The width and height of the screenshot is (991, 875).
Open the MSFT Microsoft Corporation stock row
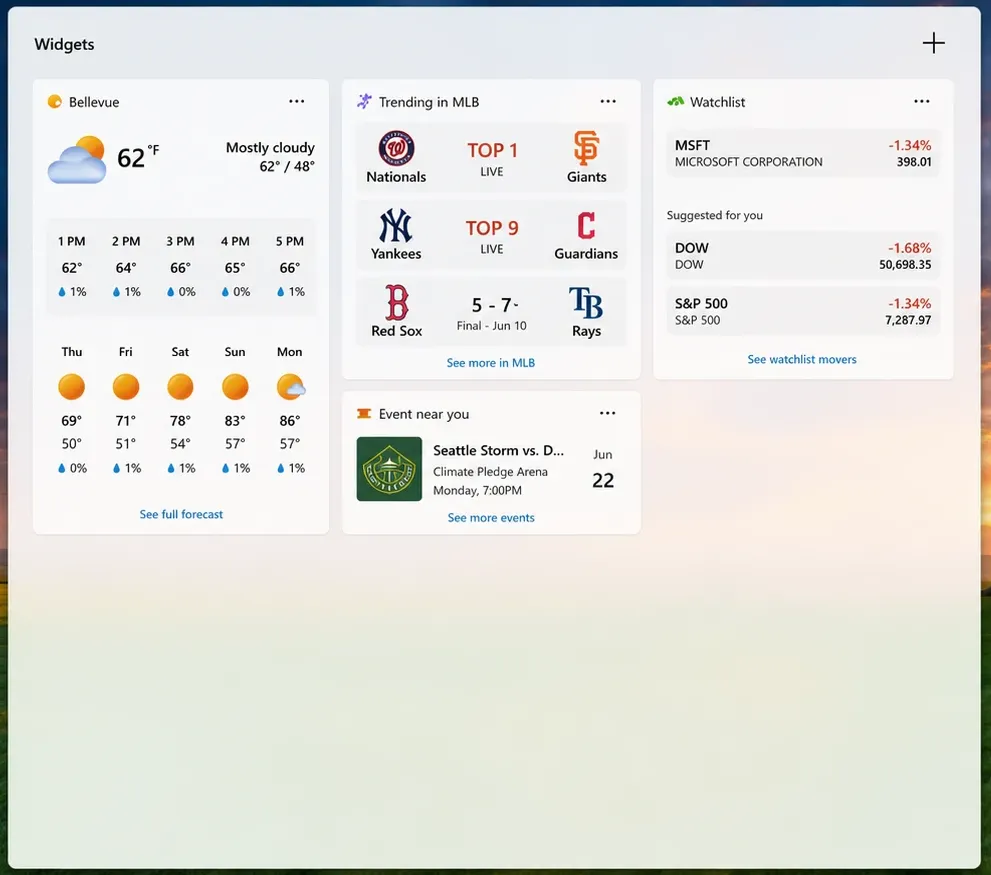[803, 153]
